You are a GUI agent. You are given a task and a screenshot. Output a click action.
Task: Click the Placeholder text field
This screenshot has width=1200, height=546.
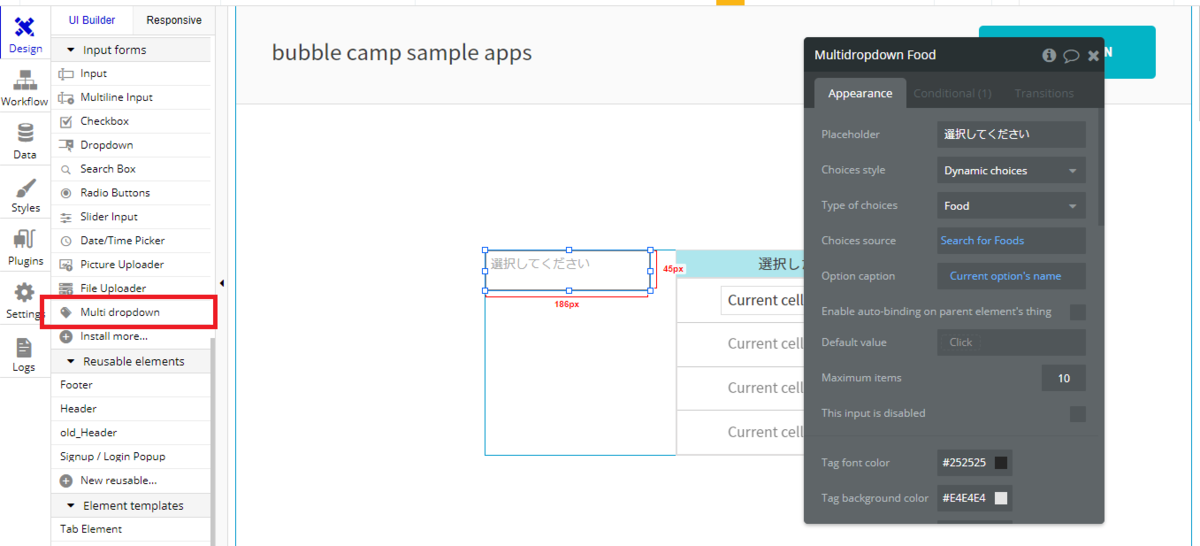pos(1011,134)
